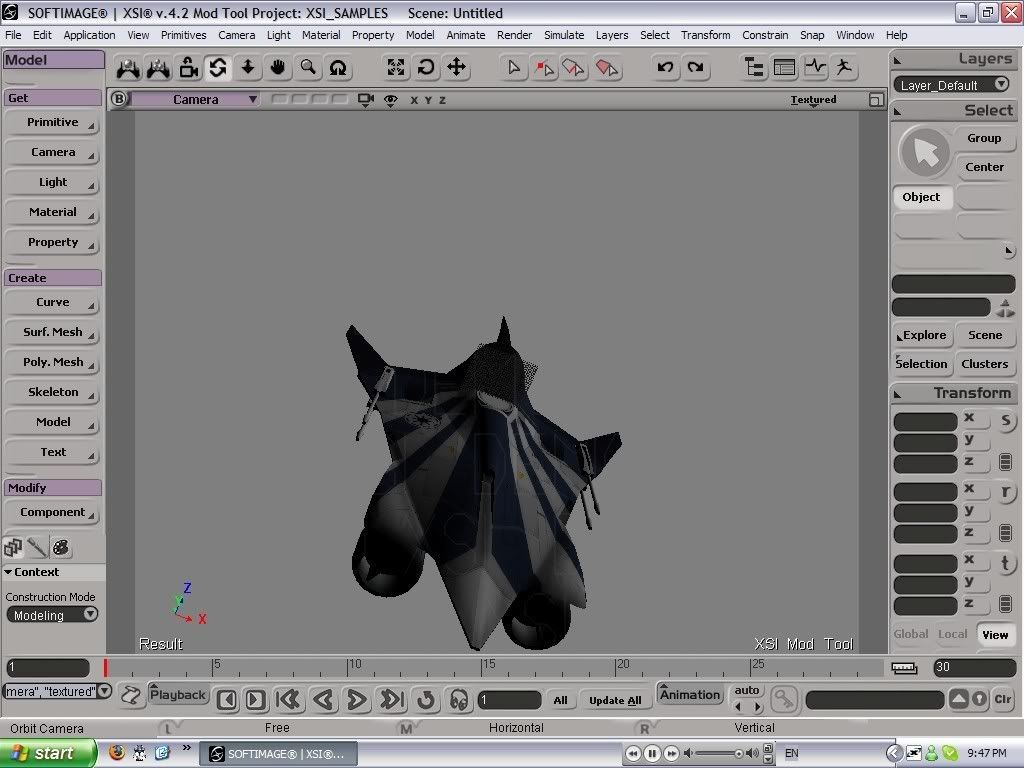Viewport: 1024px width, 768px height.
Task: Select the Translate move tool
Action: 456,67
